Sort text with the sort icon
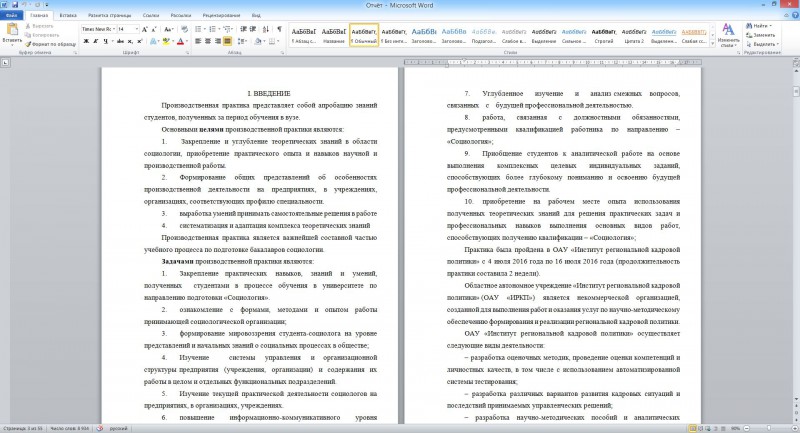The width and height of the screenshot is (800, 433). pyautogui.click(x=266, y=30)
